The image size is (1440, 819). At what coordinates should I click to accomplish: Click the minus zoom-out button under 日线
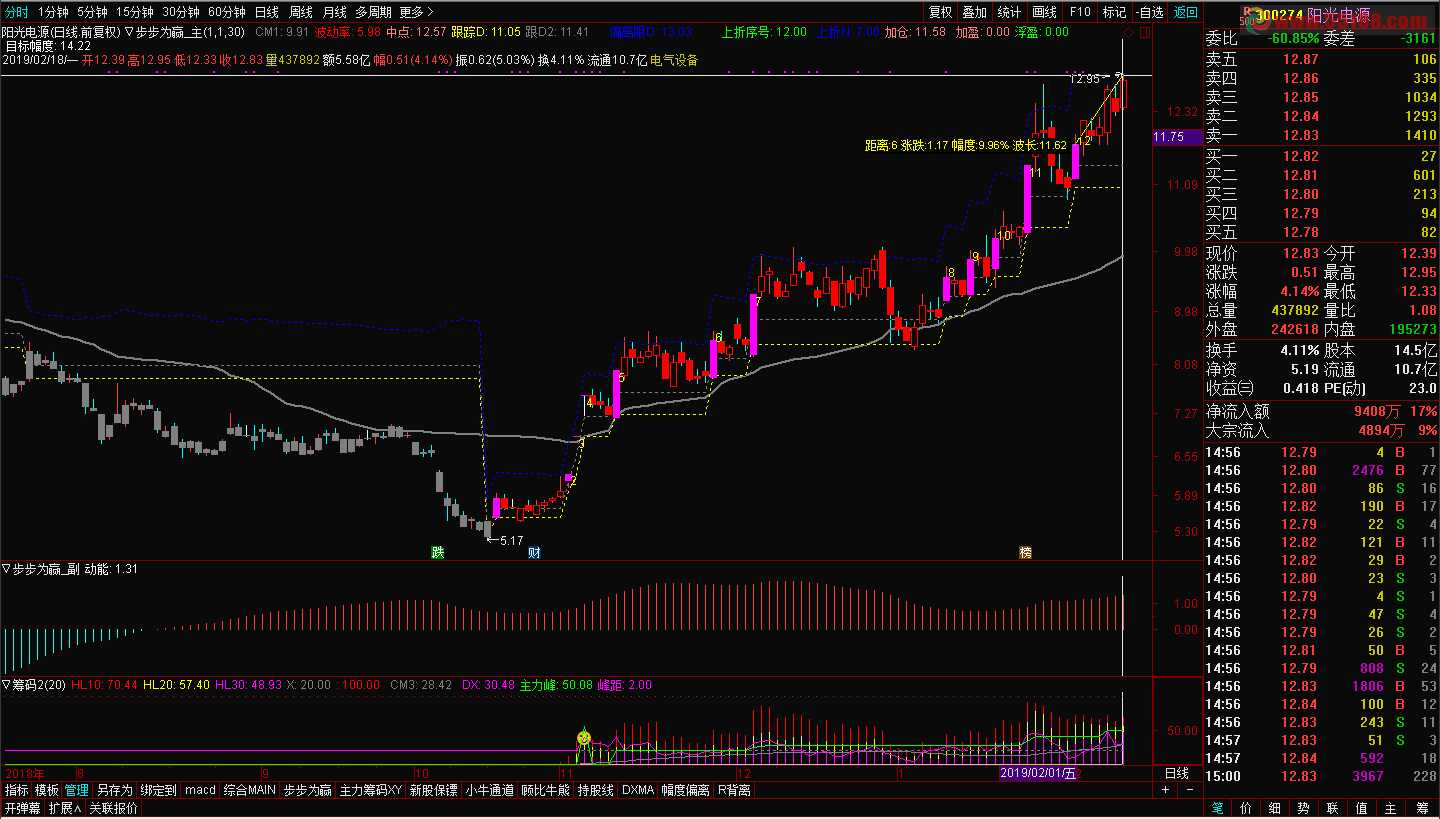pyautogui.click(x=1191, y=790)
